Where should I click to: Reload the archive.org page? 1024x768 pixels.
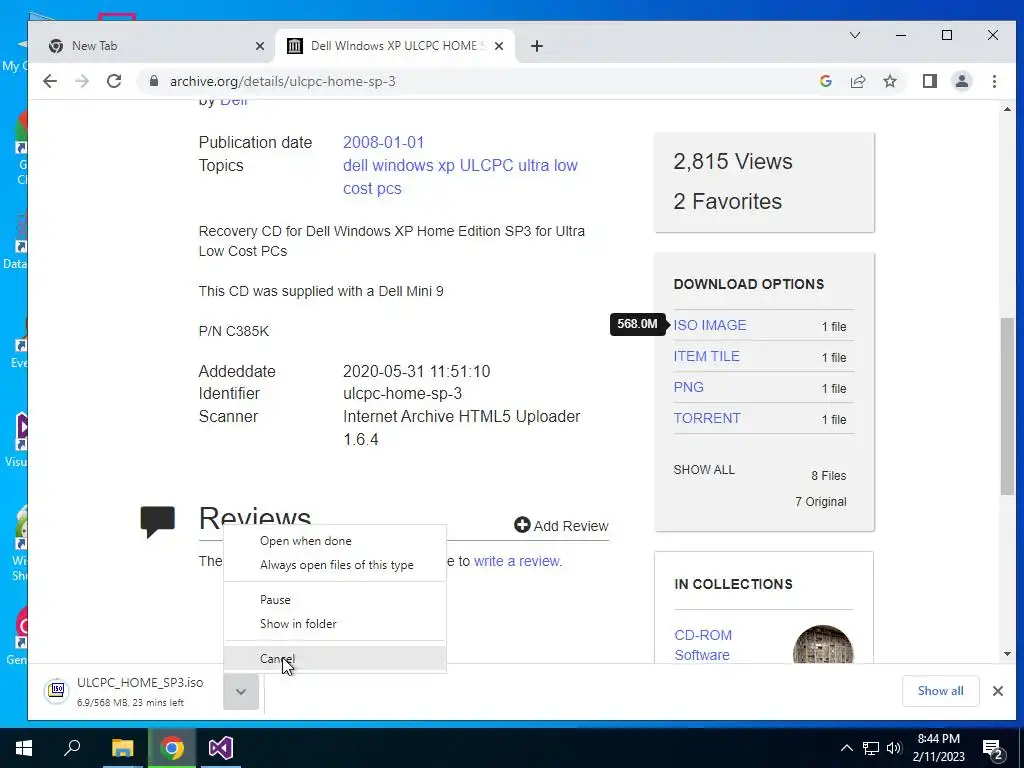point(114,81)
